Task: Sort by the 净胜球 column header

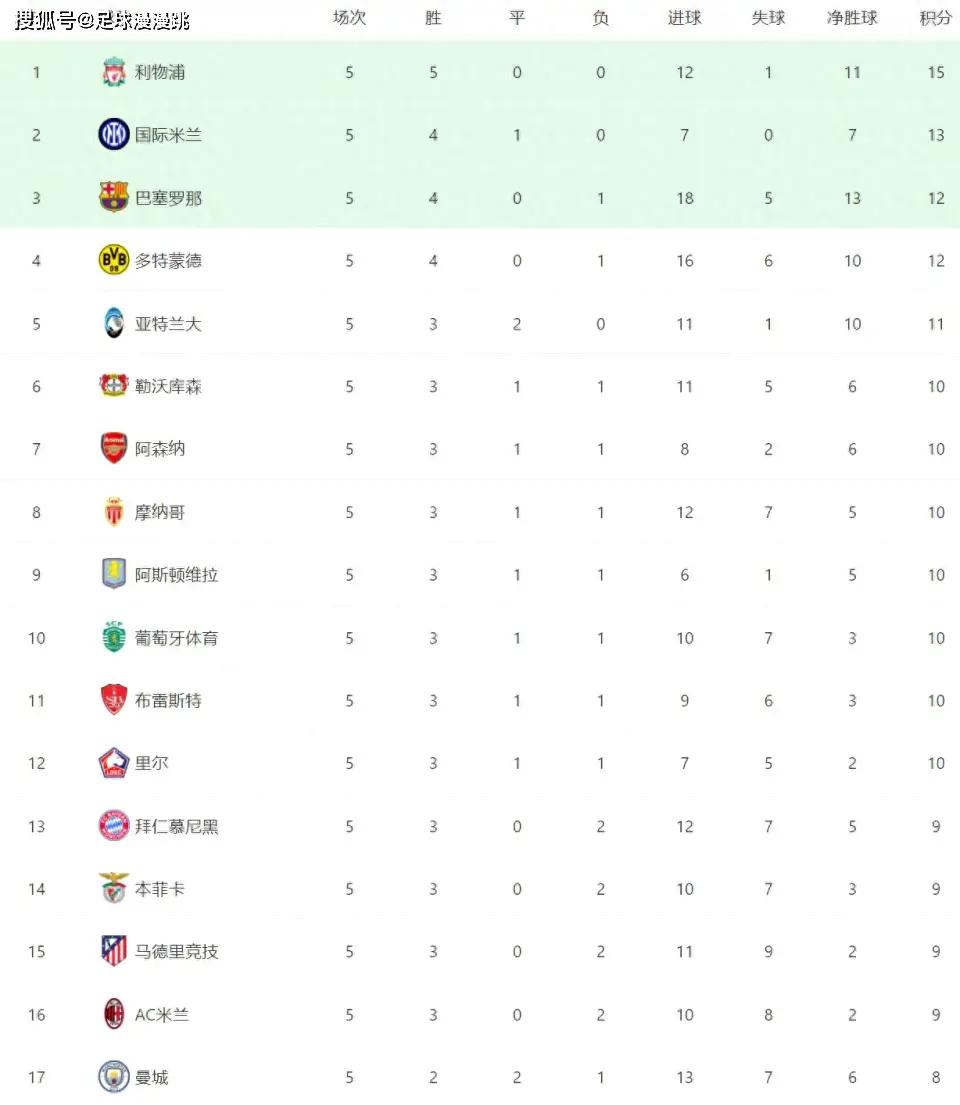Action: point(852,18)
